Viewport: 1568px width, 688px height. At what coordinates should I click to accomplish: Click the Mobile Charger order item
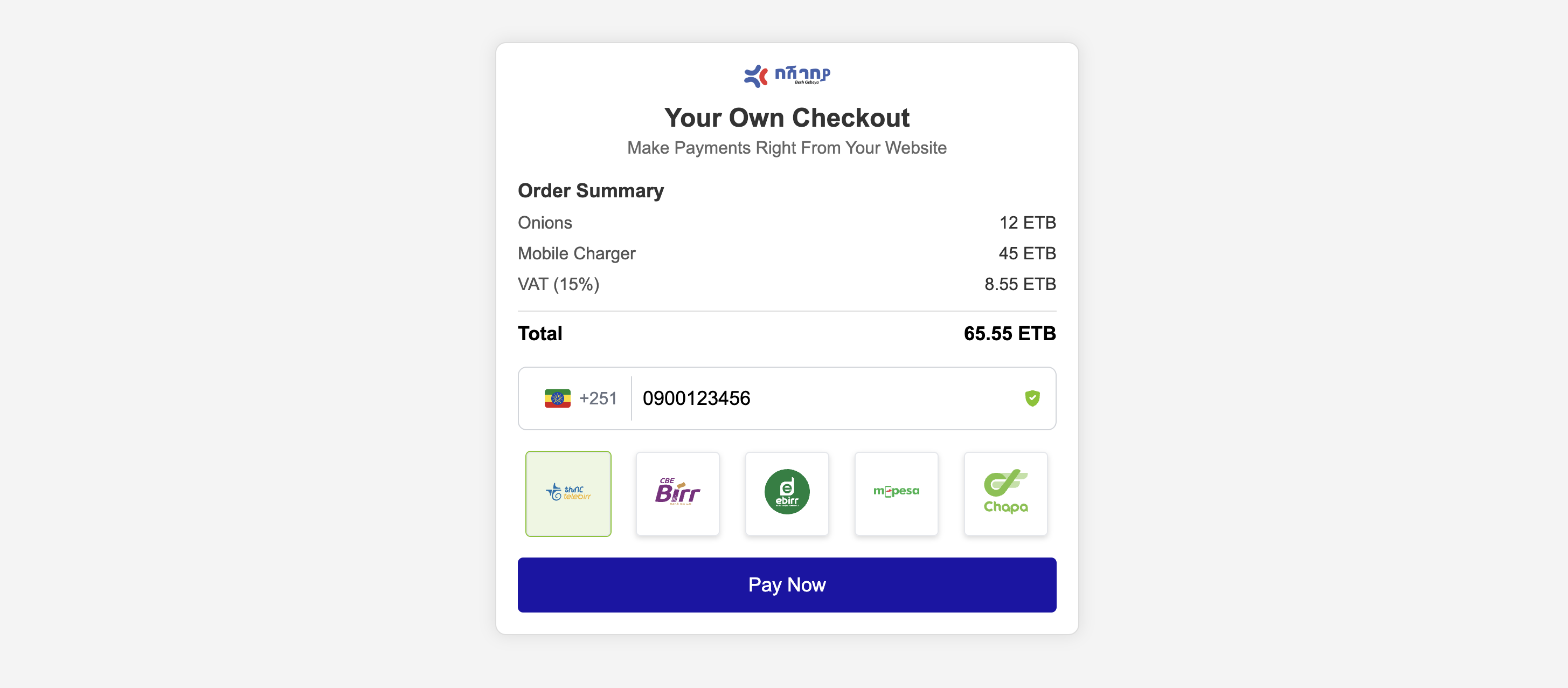[x=577, y=253]
